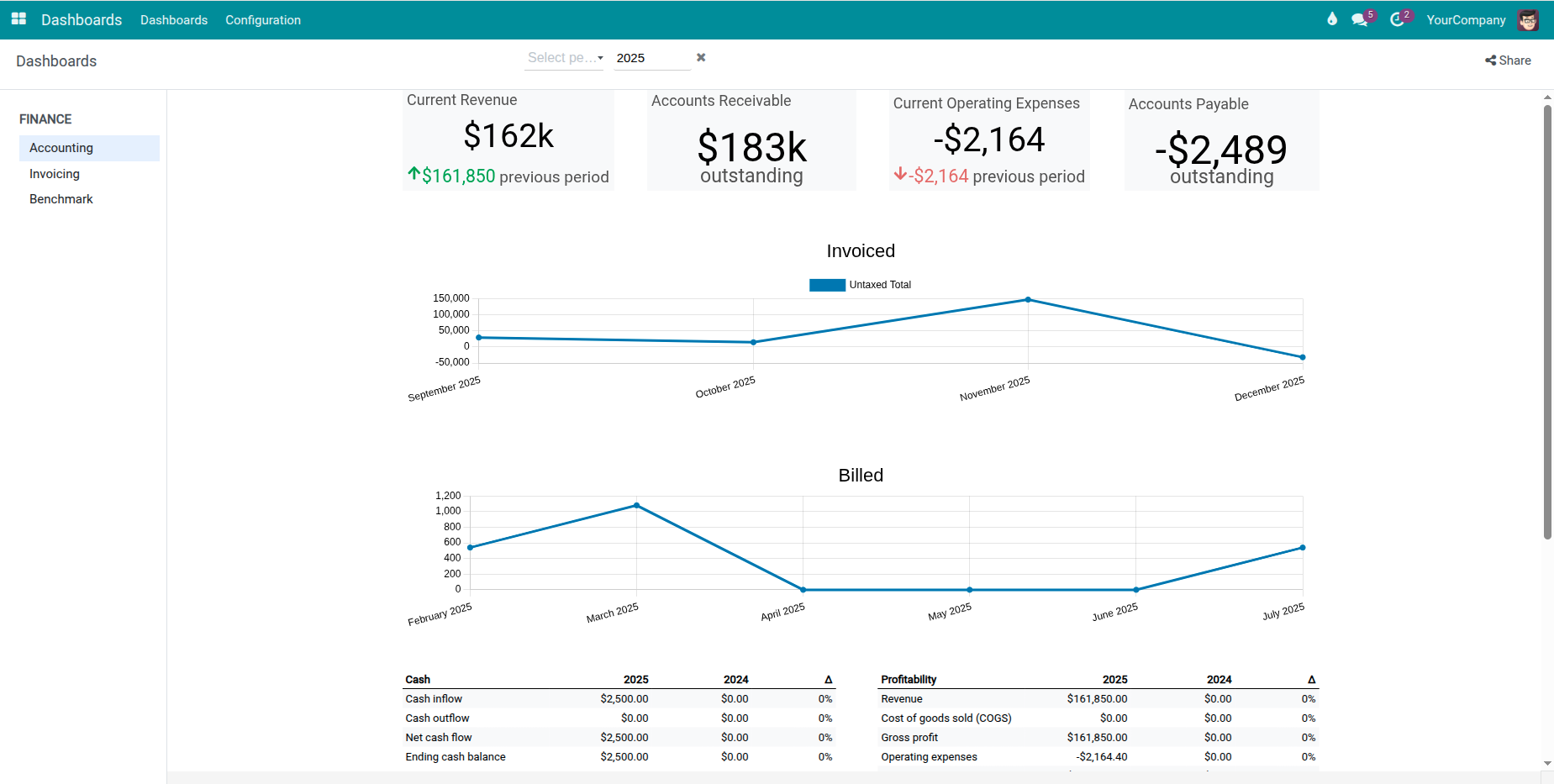Open the activities clock icon with 2 pending
The width and height of the screenshot is (1554, 784).
pos(1398,18)
